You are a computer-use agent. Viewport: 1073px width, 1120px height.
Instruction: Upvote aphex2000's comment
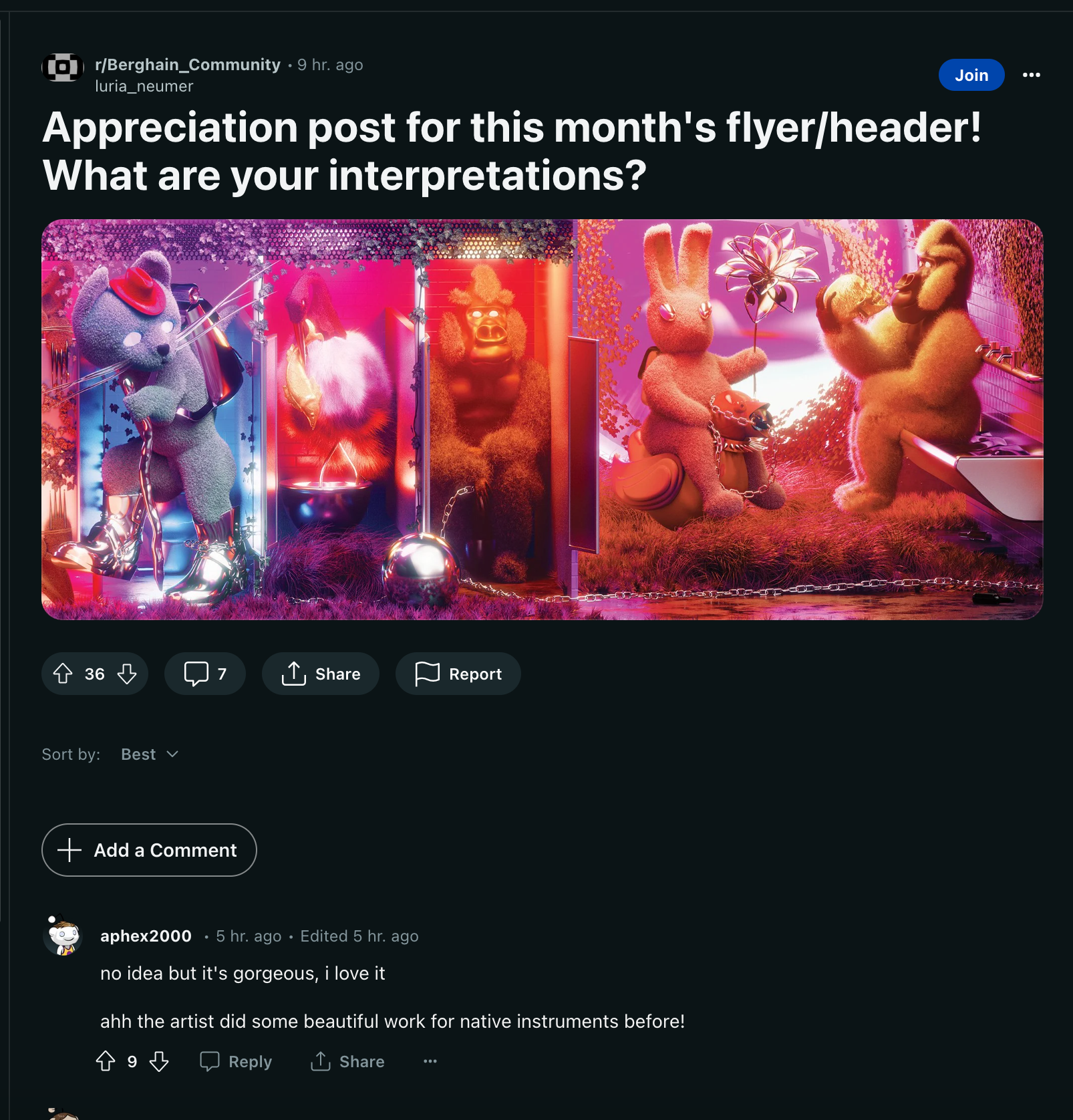click(106, 1061)
